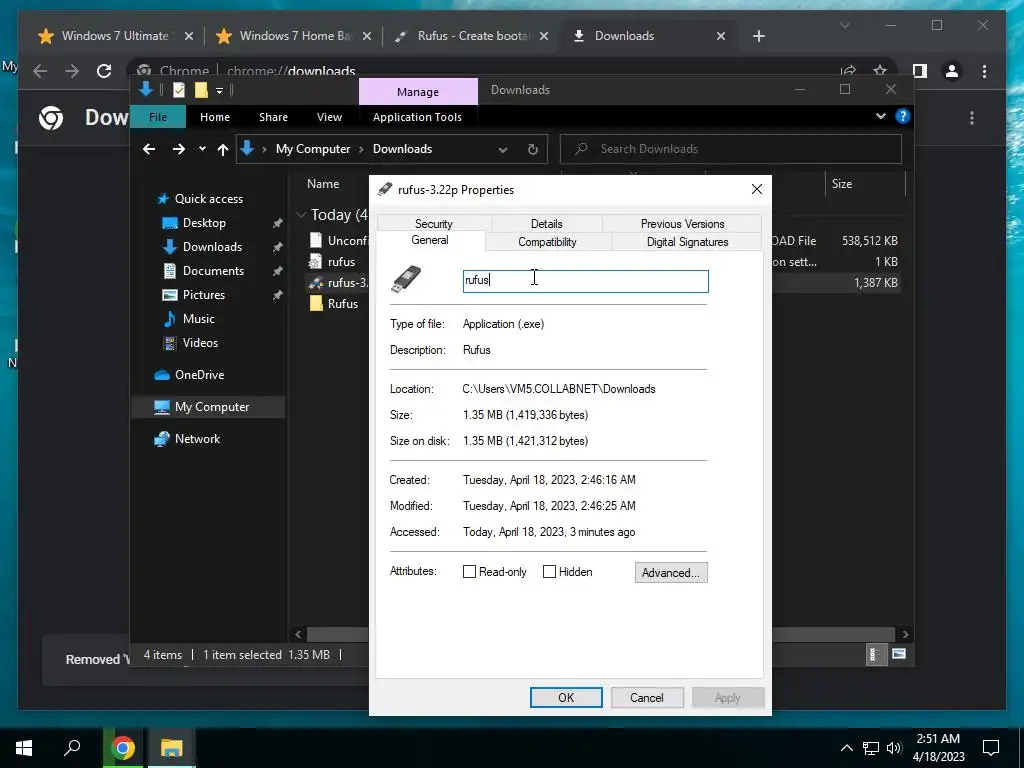Click Cancel in Properties dialog

coord(647,697)
